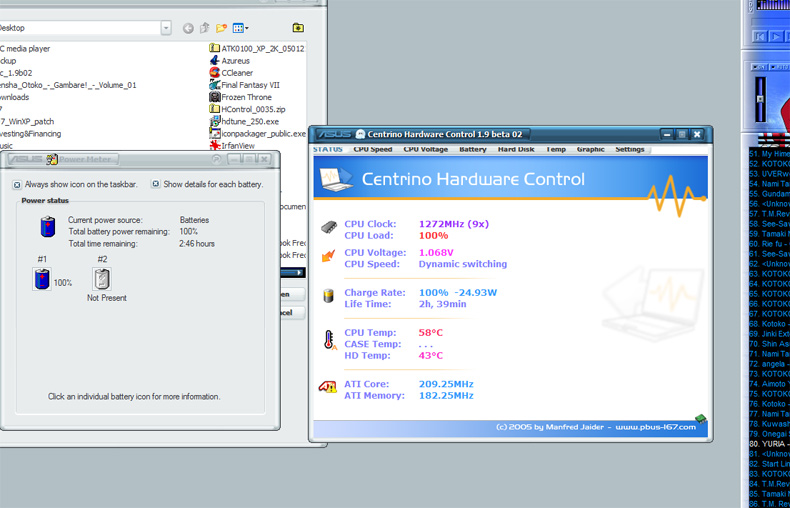Create a new folder in the file dialog
This screenshot has width=790, height=508.
(221, 28)
